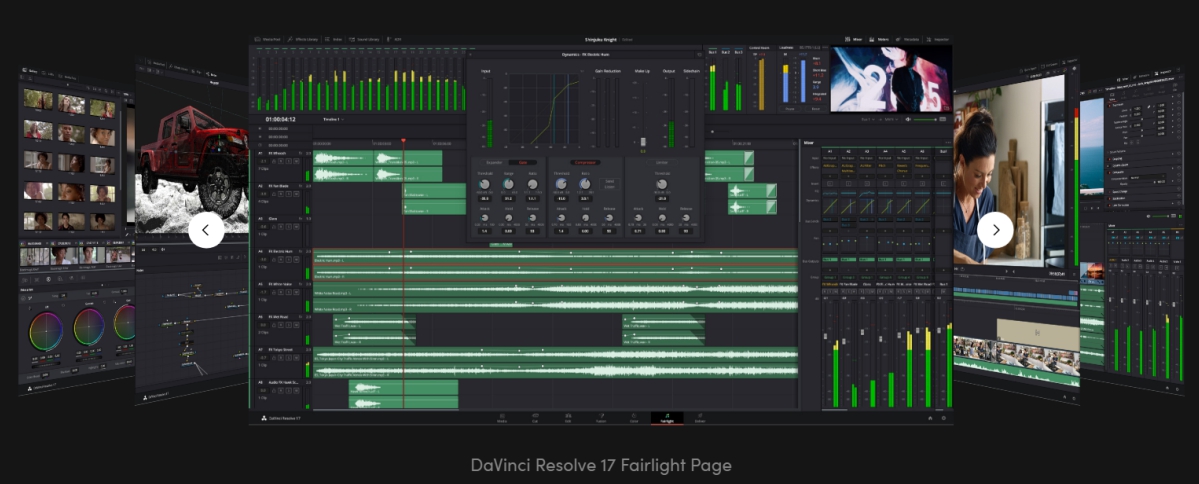This screenshot has width=1199, height=484.
Task: Click the Send Listen button in Compressor
Action: coord(609,184)
